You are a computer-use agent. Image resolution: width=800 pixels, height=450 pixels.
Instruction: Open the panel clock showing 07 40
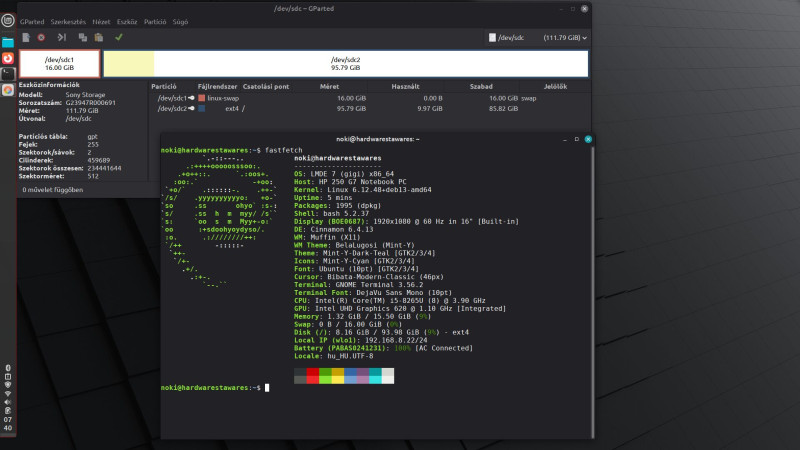[x=8, y=423]
